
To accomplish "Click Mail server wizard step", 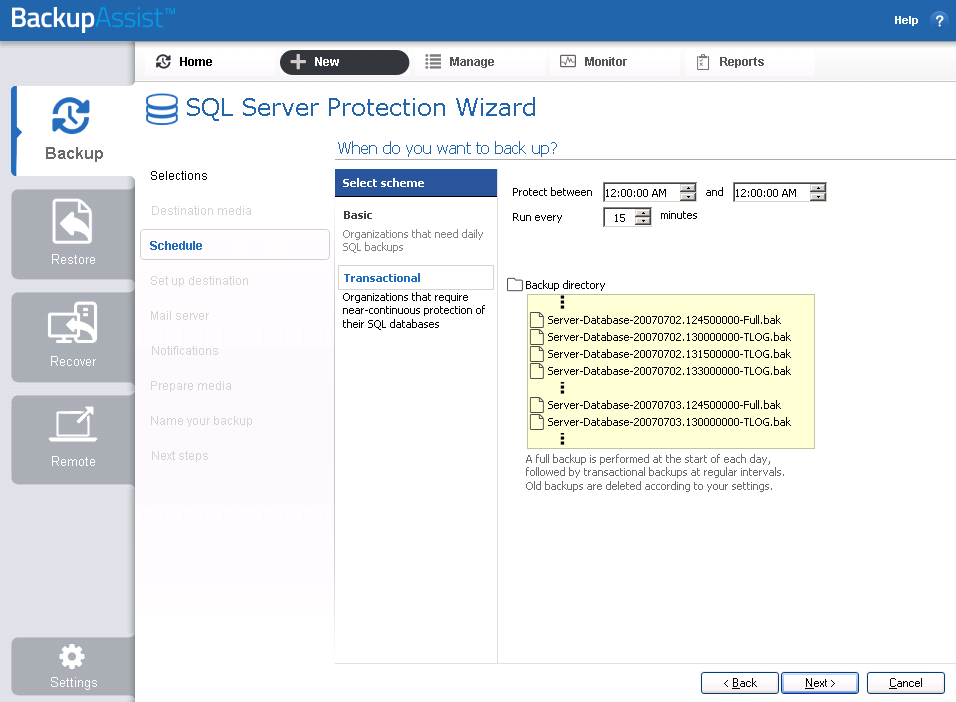I will (180, 315).
